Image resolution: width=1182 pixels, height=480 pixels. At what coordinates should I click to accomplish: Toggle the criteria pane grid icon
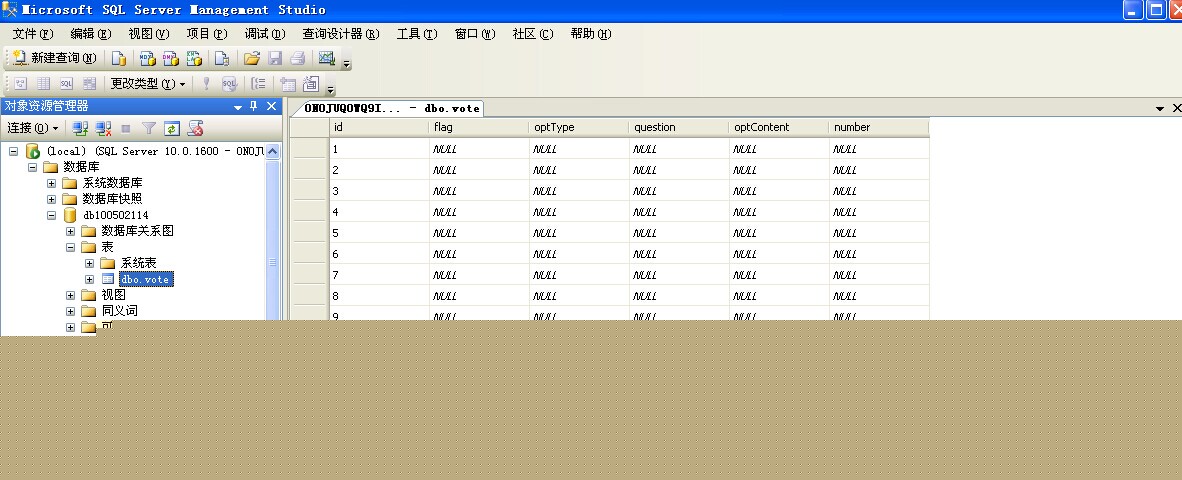coord(44,84)
